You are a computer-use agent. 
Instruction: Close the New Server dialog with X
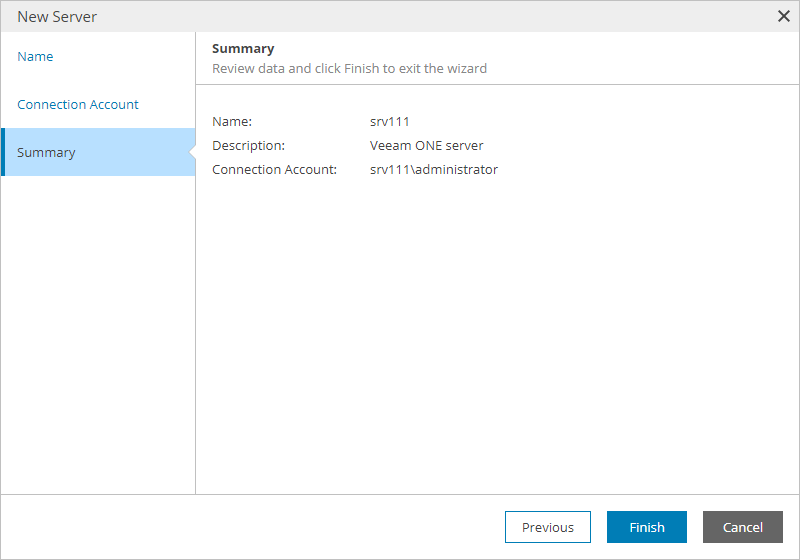click(784, 16)
